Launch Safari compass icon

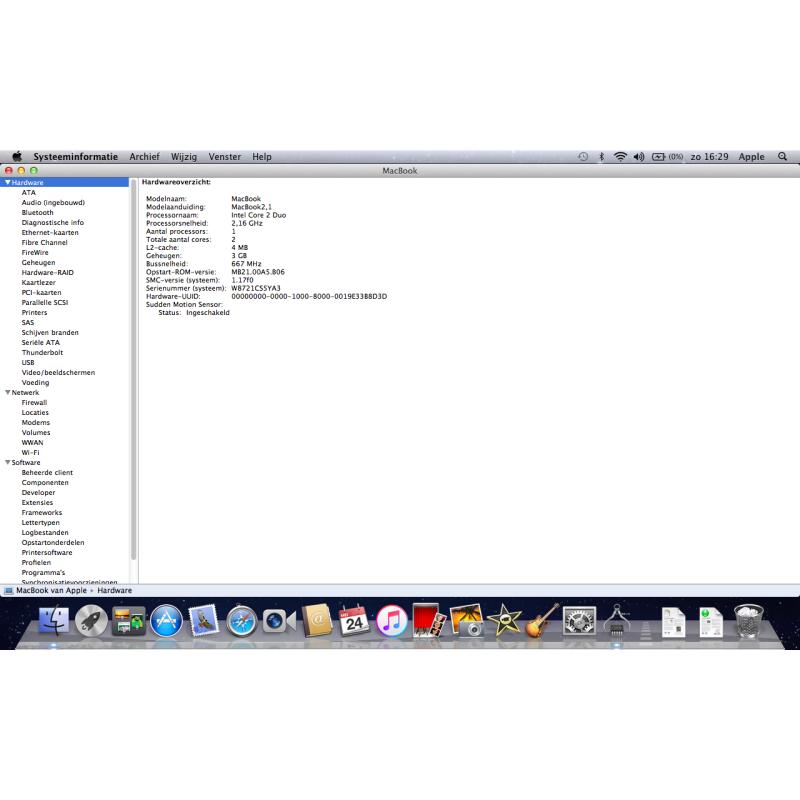241,621
